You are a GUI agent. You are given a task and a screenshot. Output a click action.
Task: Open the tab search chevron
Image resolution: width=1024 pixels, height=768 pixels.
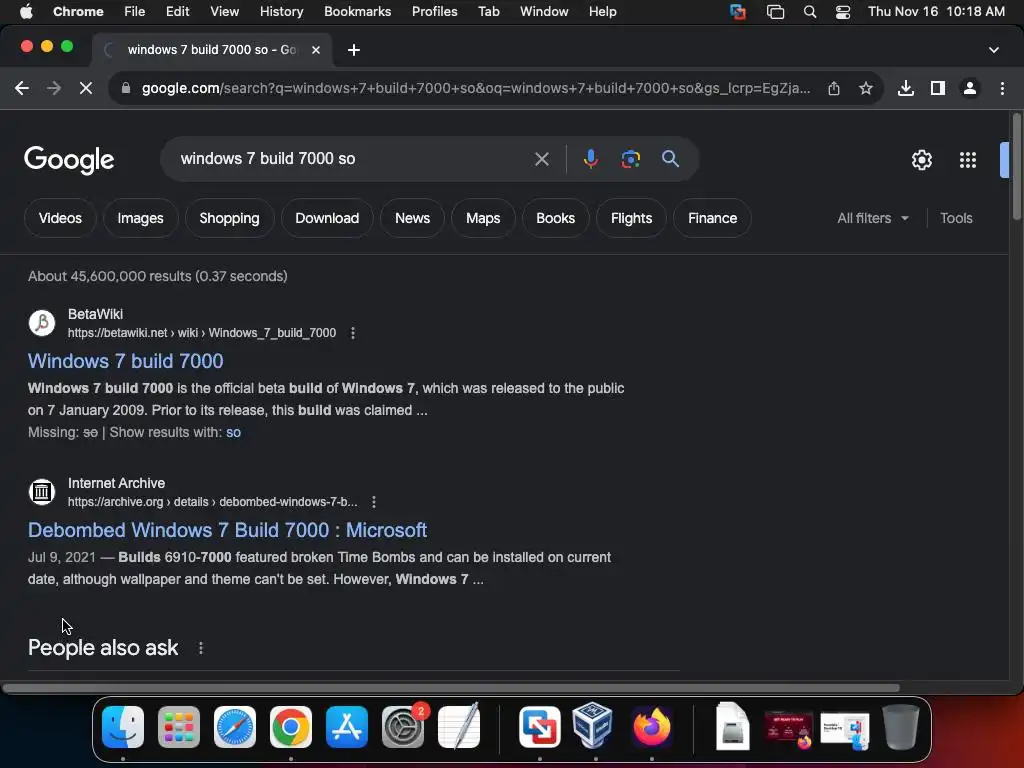pos(994,50)
